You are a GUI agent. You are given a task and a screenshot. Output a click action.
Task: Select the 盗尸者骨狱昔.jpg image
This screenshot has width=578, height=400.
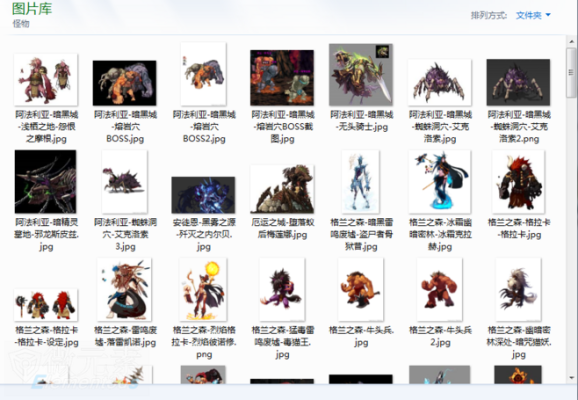361,182
